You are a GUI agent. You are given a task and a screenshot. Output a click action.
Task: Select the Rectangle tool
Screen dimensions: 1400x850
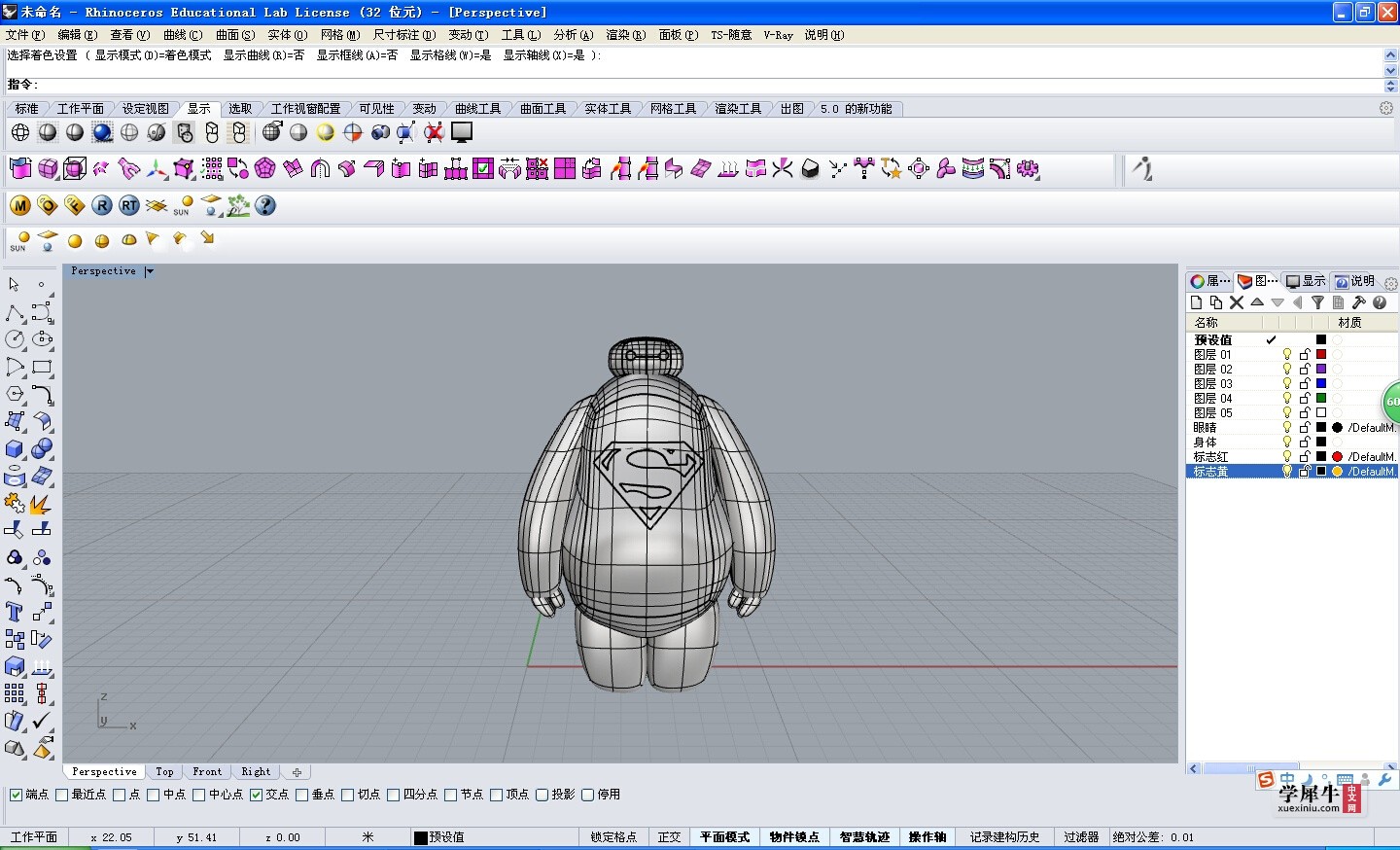pyautogui.click(x=42, y=367)
